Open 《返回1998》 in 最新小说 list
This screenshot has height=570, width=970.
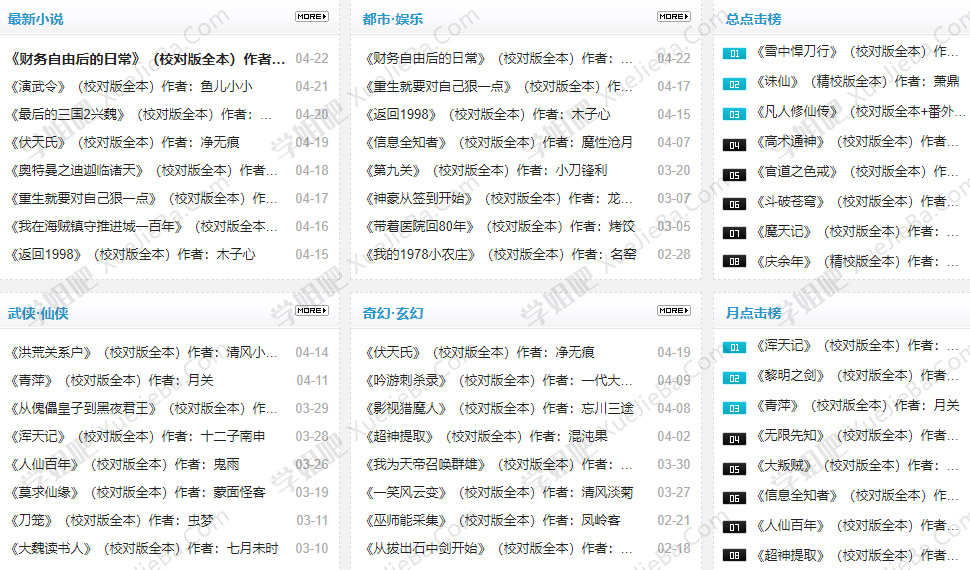coord(132,254)
